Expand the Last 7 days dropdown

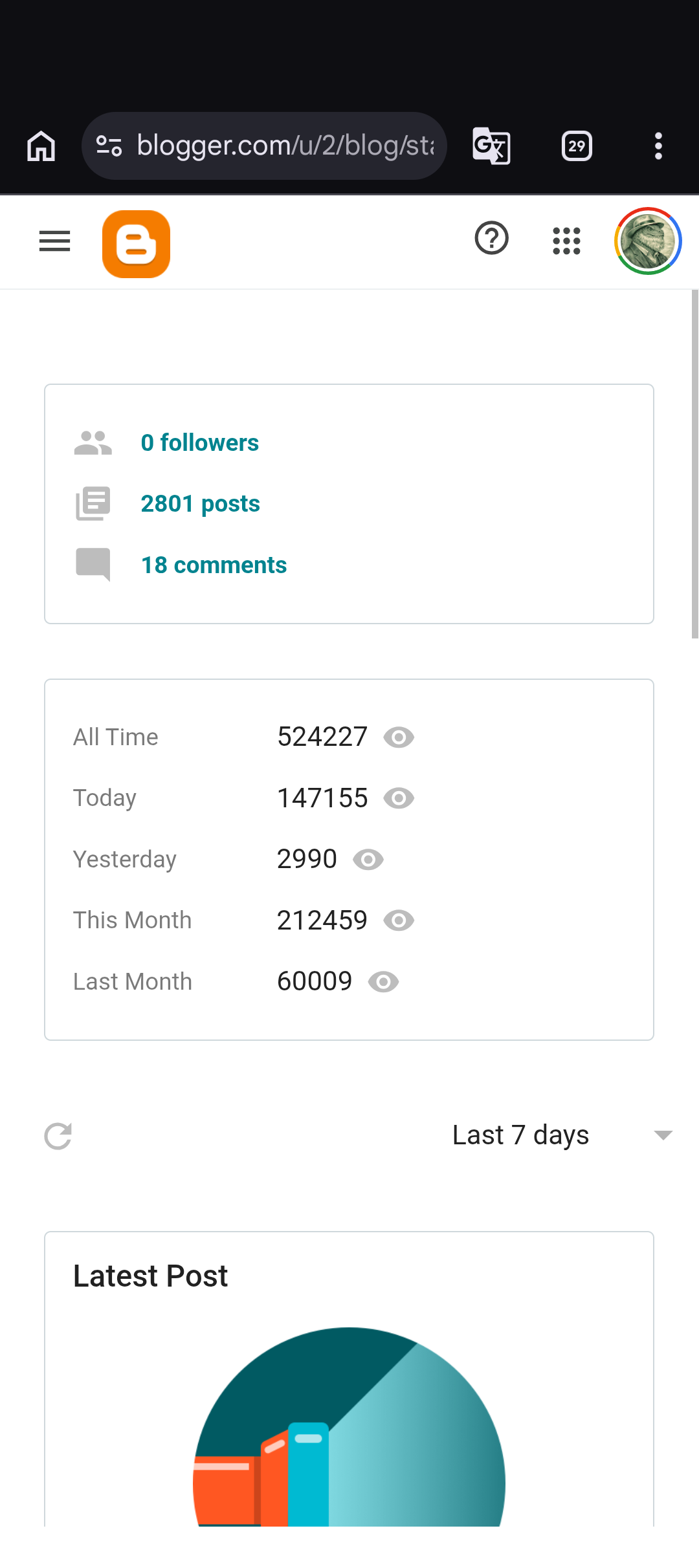563,1135
